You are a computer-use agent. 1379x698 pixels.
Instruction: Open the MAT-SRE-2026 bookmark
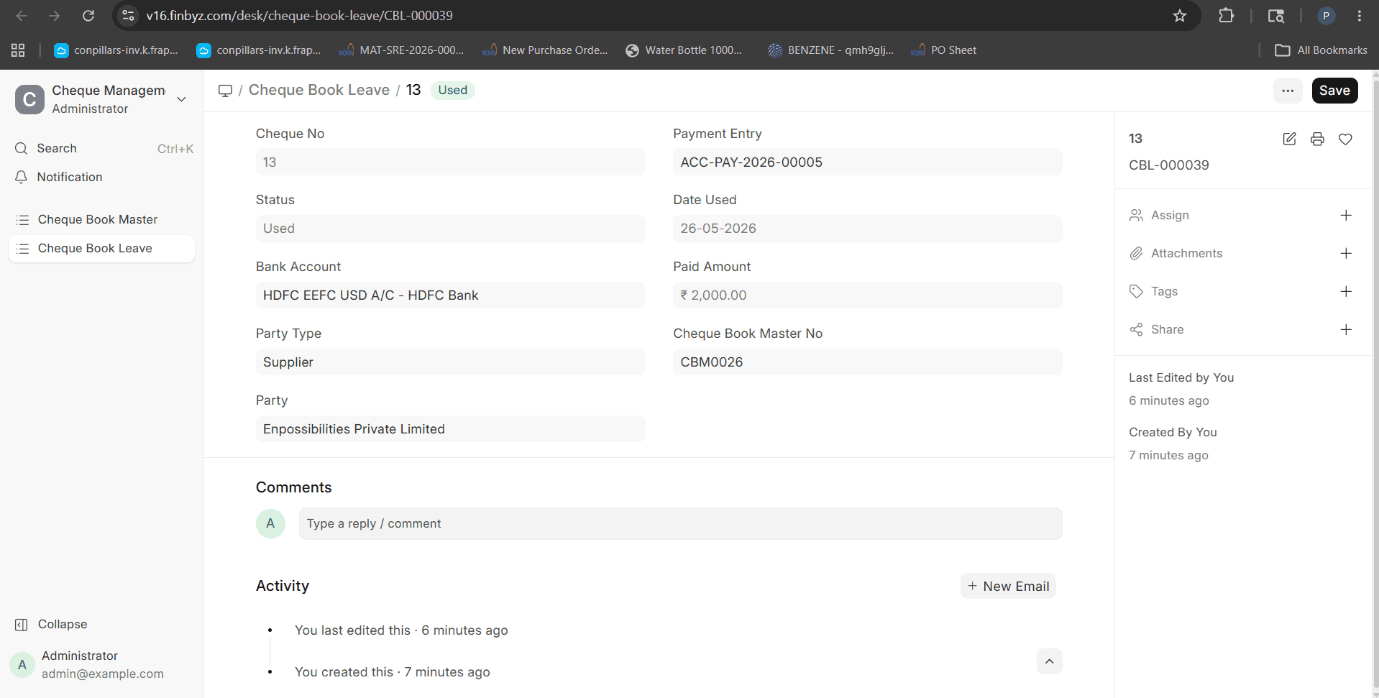(402, 50)
